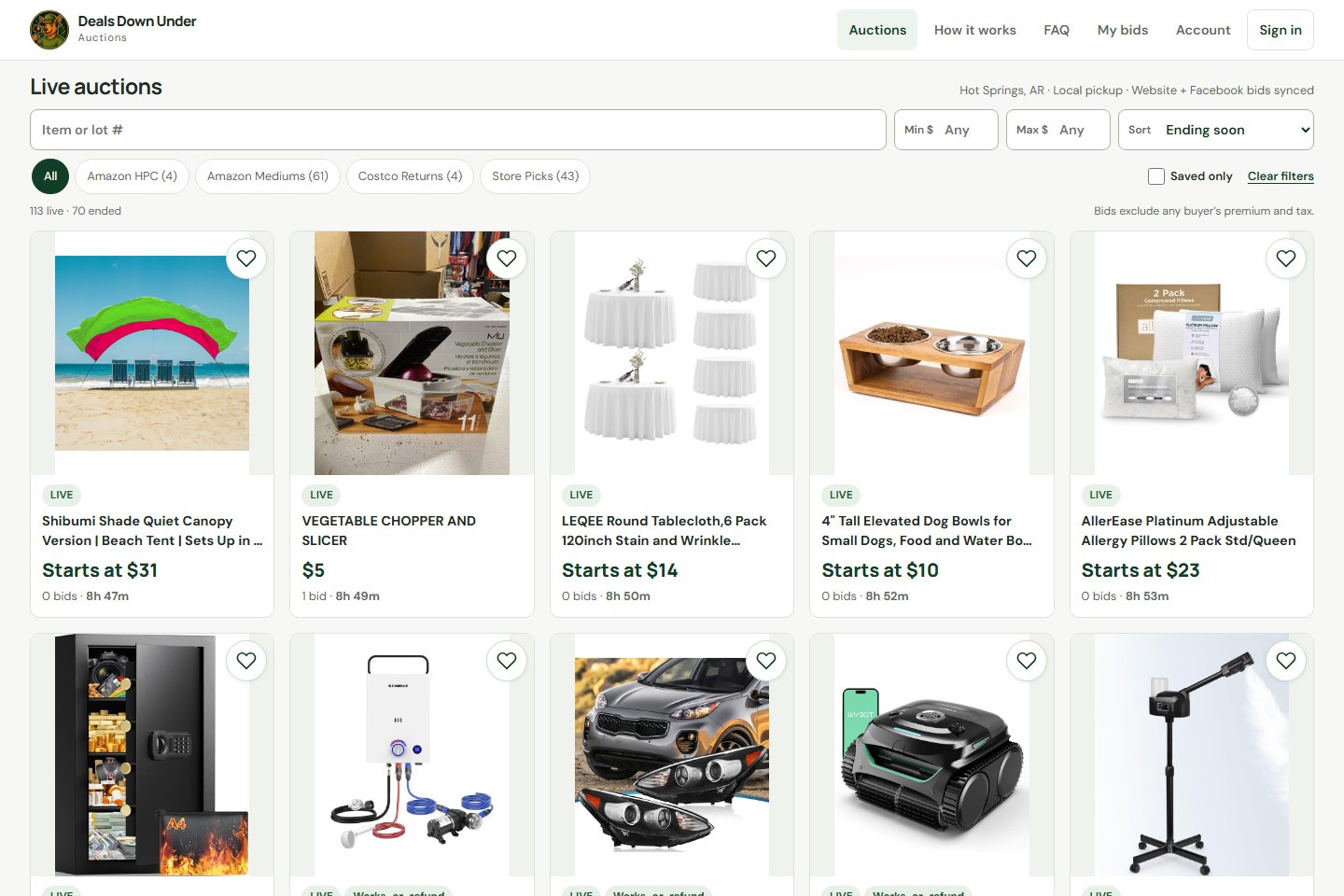The width and height of the screenshot is (1344, 896).
Task: Focus the Max $ price field
Action: point(1058,130)
